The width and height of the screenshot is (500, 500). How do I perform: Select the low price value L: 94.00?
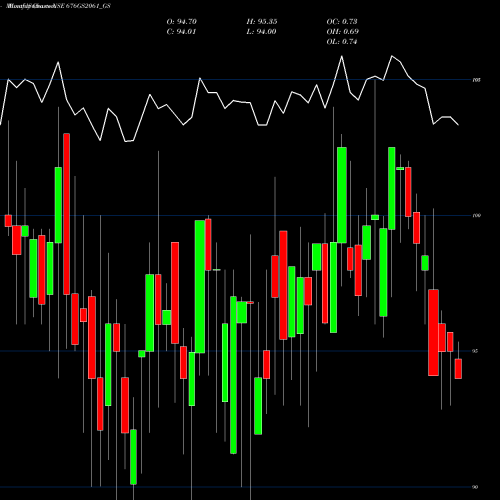pos(261,32)
